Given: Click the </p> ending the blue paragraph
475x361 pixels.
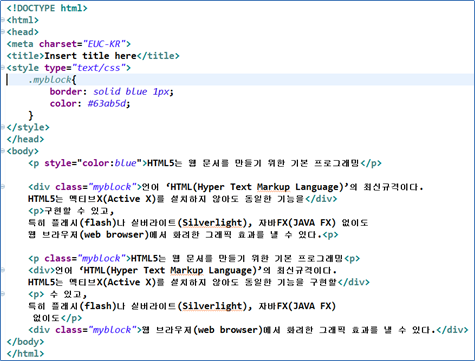Looking at the screenshot, I should click(371, 163).
